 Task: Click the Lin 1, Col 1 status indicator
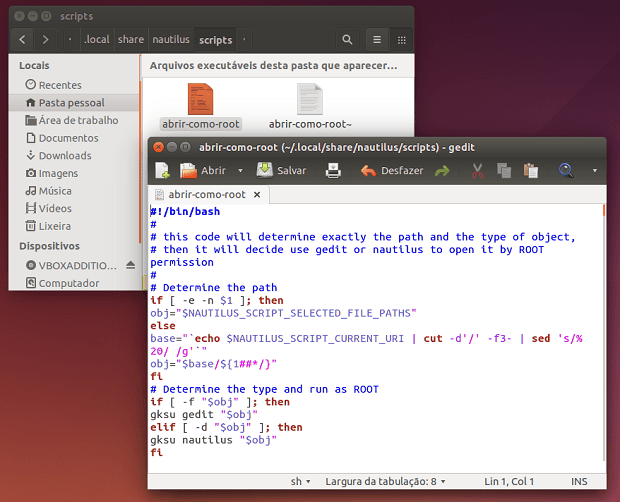(509, 481)
